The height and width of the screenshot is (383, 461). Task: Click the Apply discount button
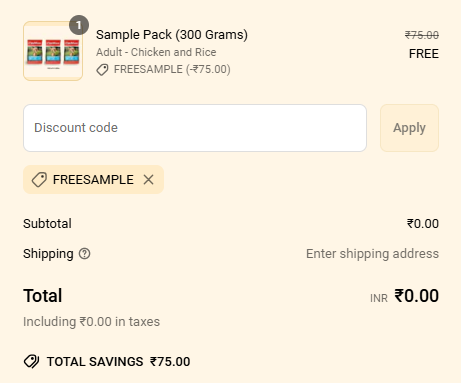[x=409, y=128]
